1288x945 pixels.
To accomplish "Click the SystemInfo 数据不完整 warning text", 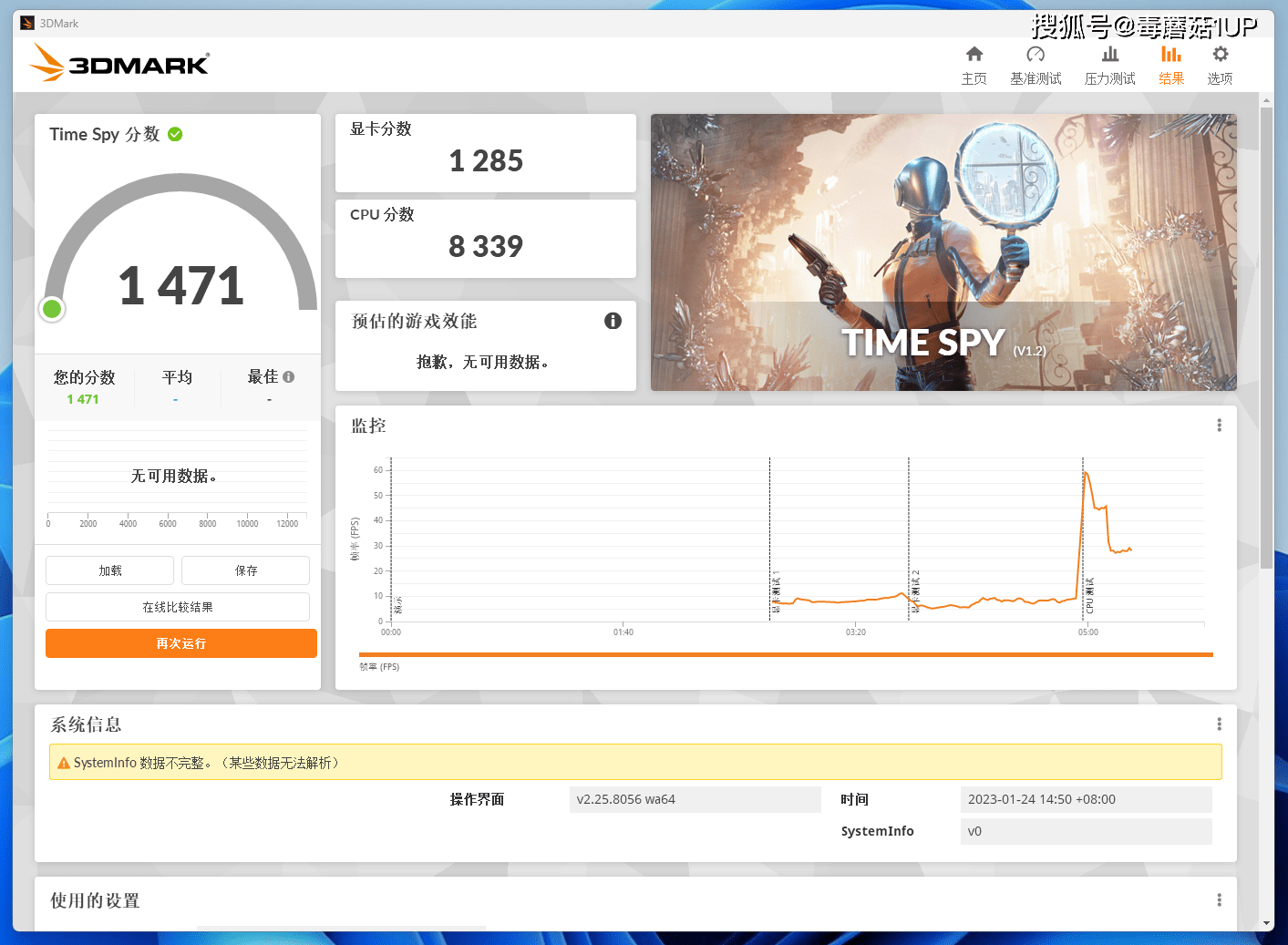I will coord(208,763).
